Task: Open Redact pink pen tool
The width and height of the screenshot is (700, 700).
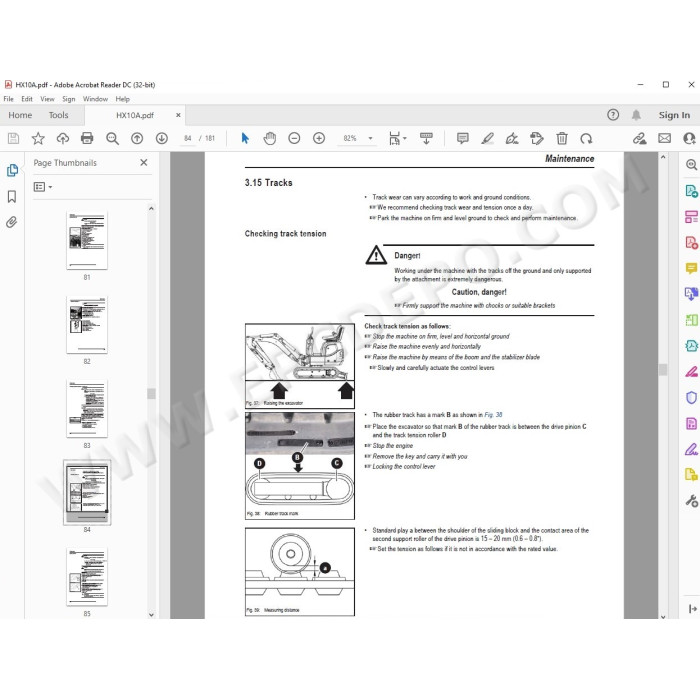Action: (x=691, y=371)
